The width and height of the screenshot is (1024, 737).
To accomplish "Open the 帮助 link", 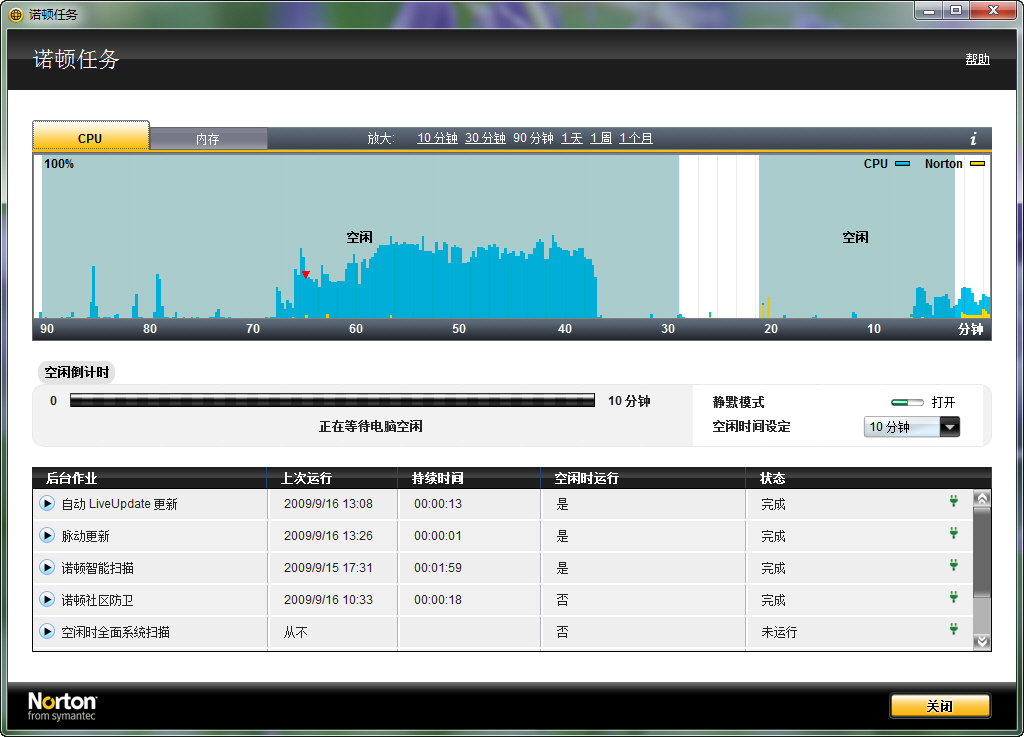I will coord(977,59).
